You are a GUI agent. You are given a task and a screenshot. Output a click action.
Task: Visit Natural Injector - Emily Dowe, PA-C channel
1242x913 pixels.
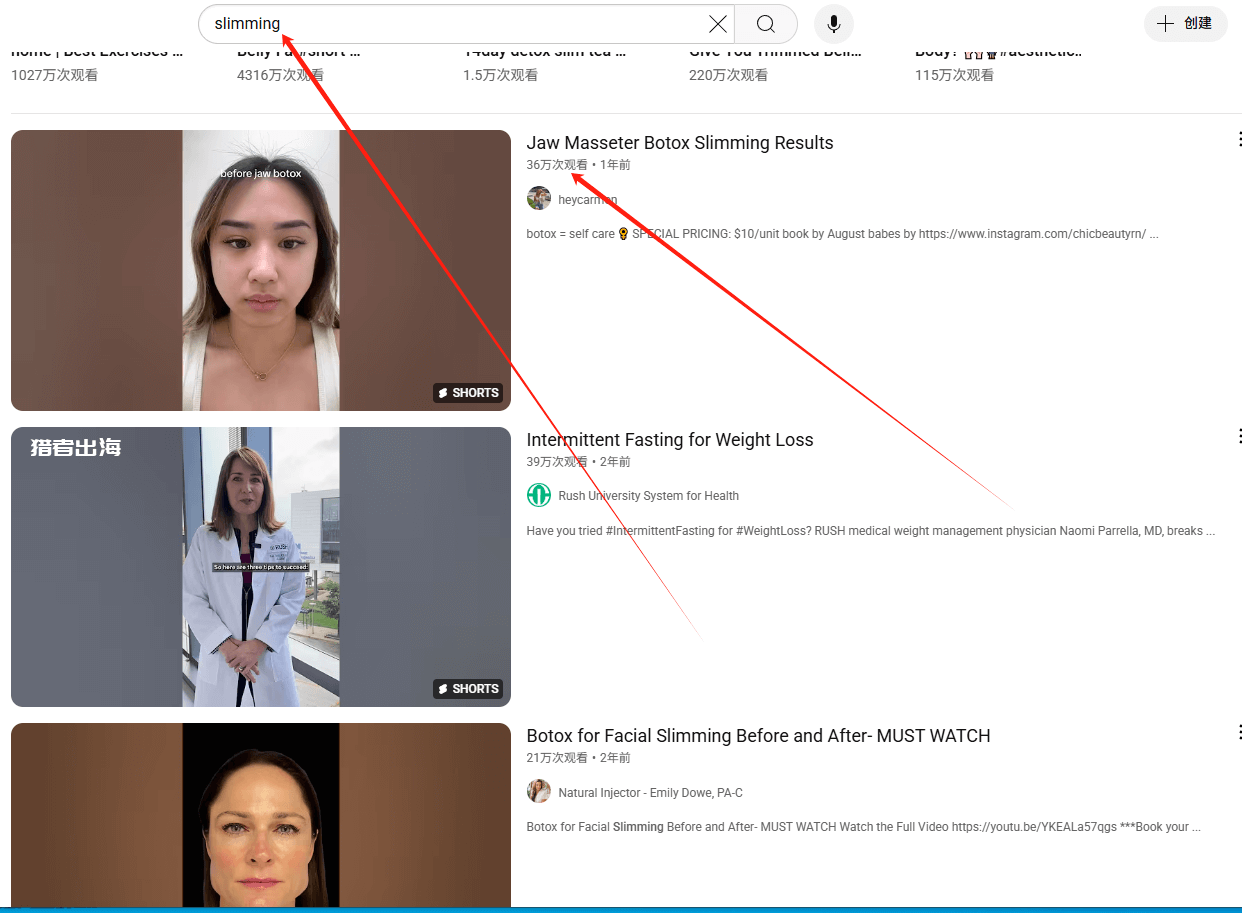coord(651,793)
